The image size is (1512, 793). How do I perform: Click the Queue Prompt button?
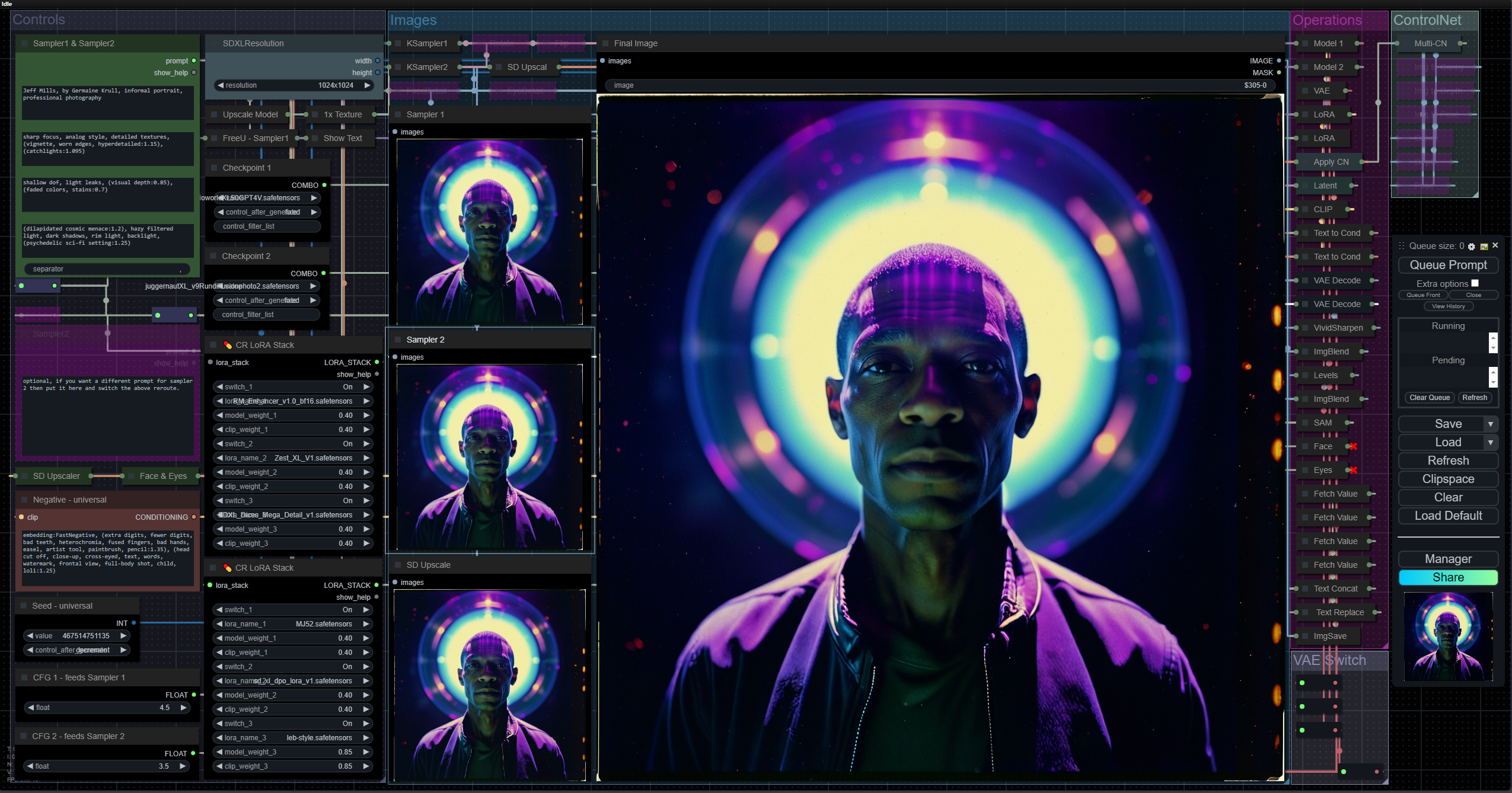[x=1449, y=265]
